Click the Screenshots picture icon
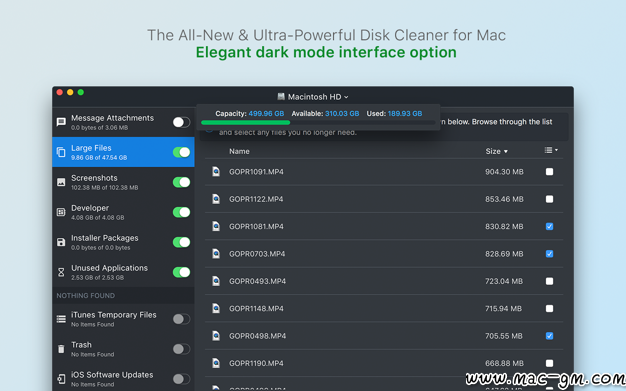This screenshot has width=626, height=391. pyautogui.click(x=61, y=182)
